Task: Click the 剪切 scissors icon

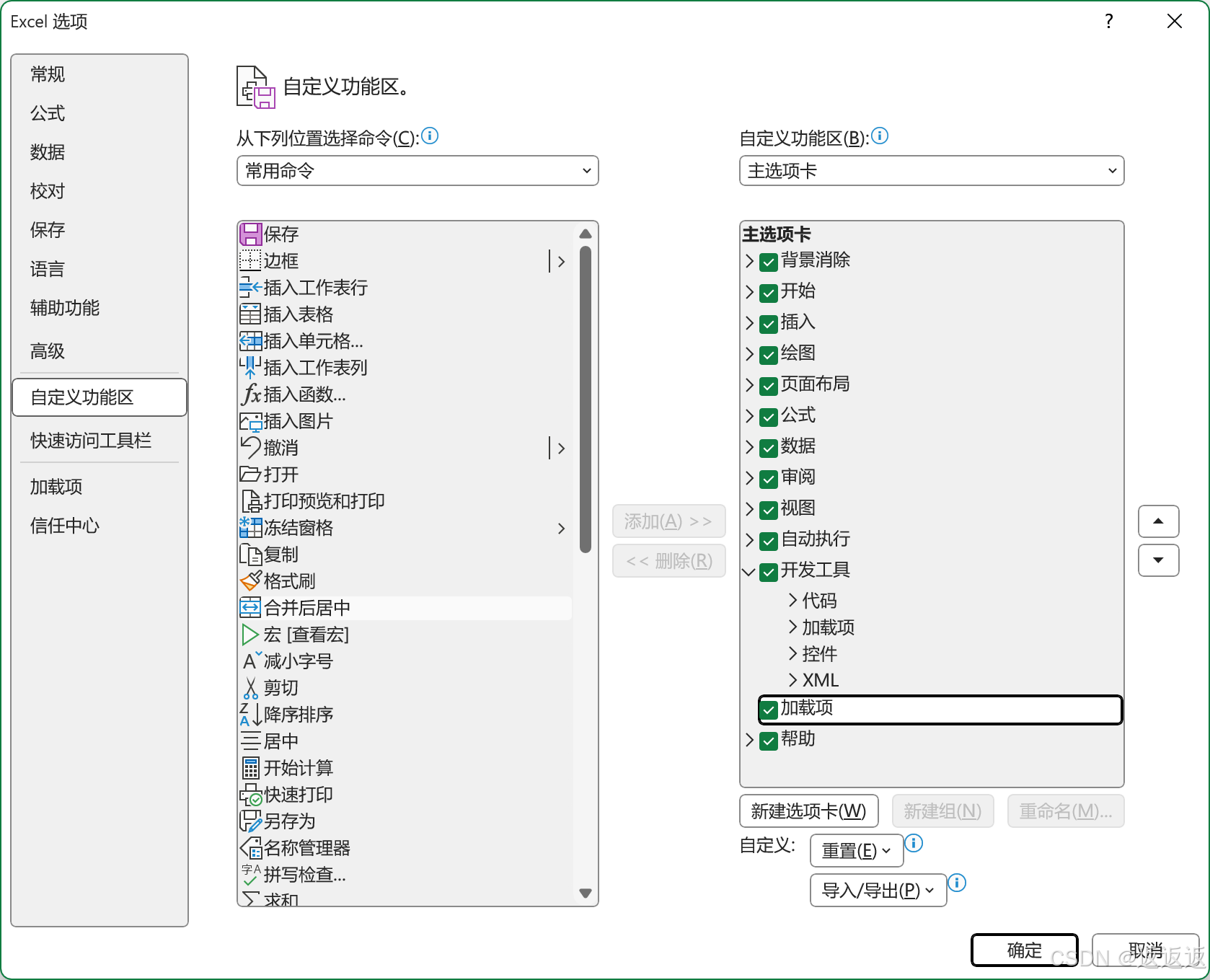Action: (250, 687)
